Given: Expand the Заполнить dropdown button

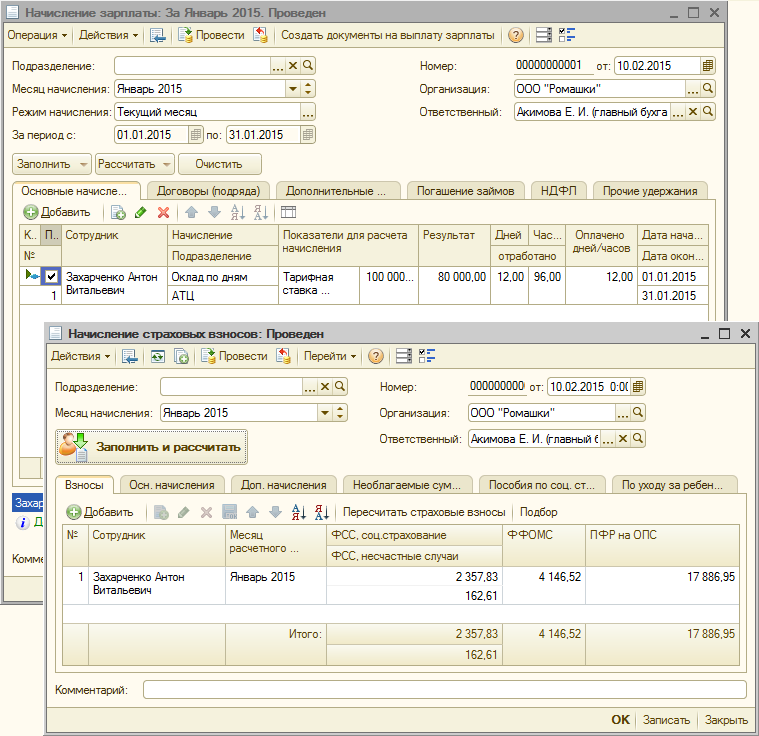Looking at the screenshot, I should click(x=84, y=164).
